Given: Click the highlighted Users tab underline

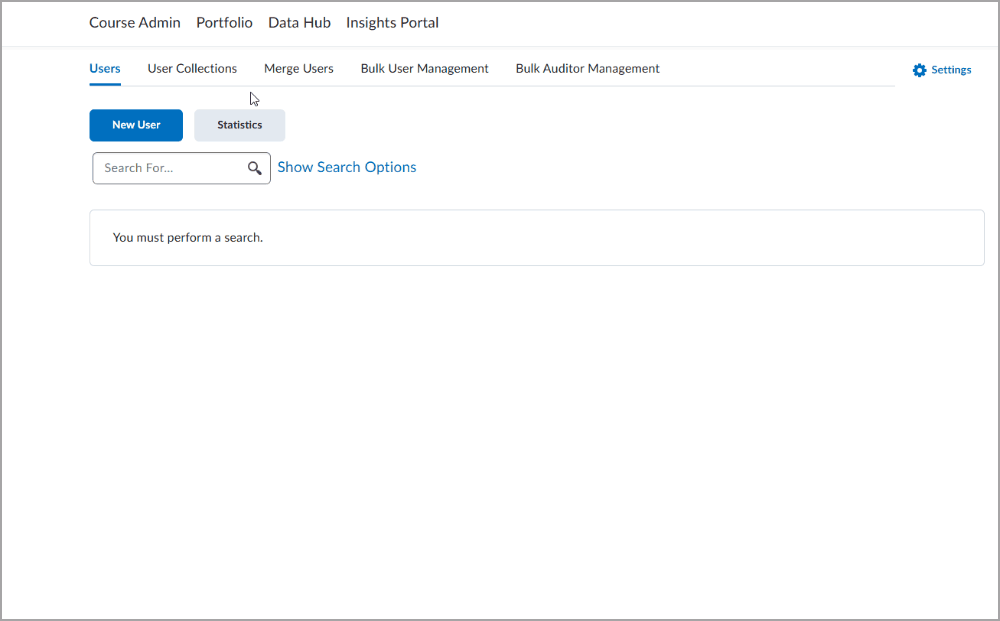Looking at the screenshot, I should (x=104, y=82).
